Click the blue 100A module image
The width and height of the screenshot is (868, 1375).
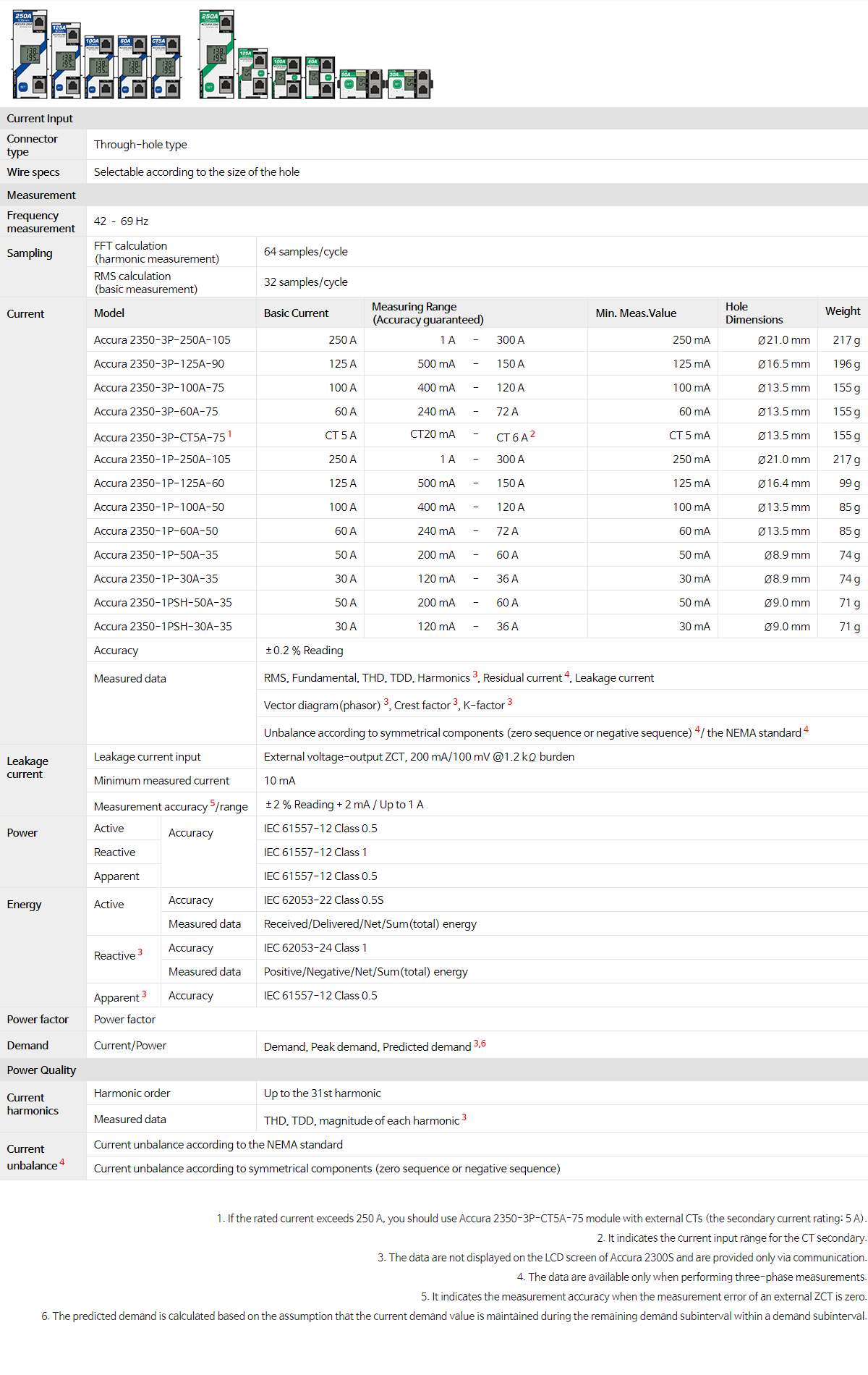(x=99, y=67)
